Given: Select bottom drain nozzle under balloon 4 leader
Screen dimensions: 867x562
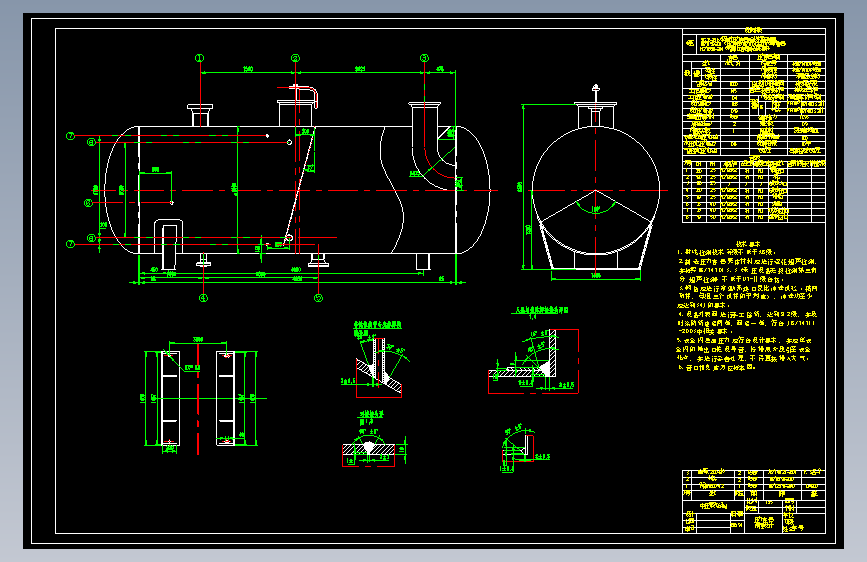Looking at the screenshot, I should click(x=203, y=260).
